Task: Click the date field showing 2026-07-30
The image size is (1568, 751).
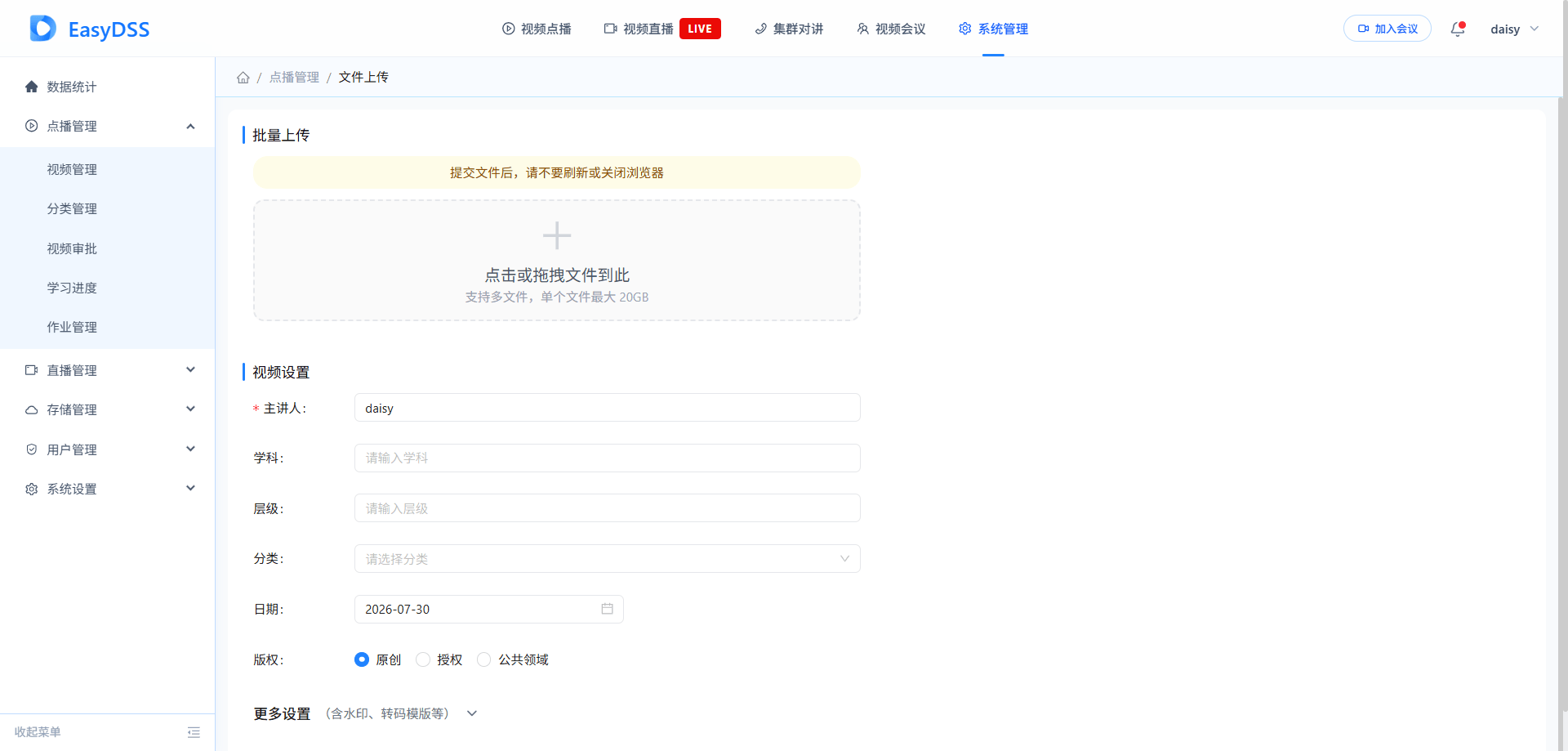Action: coord(488,609)
